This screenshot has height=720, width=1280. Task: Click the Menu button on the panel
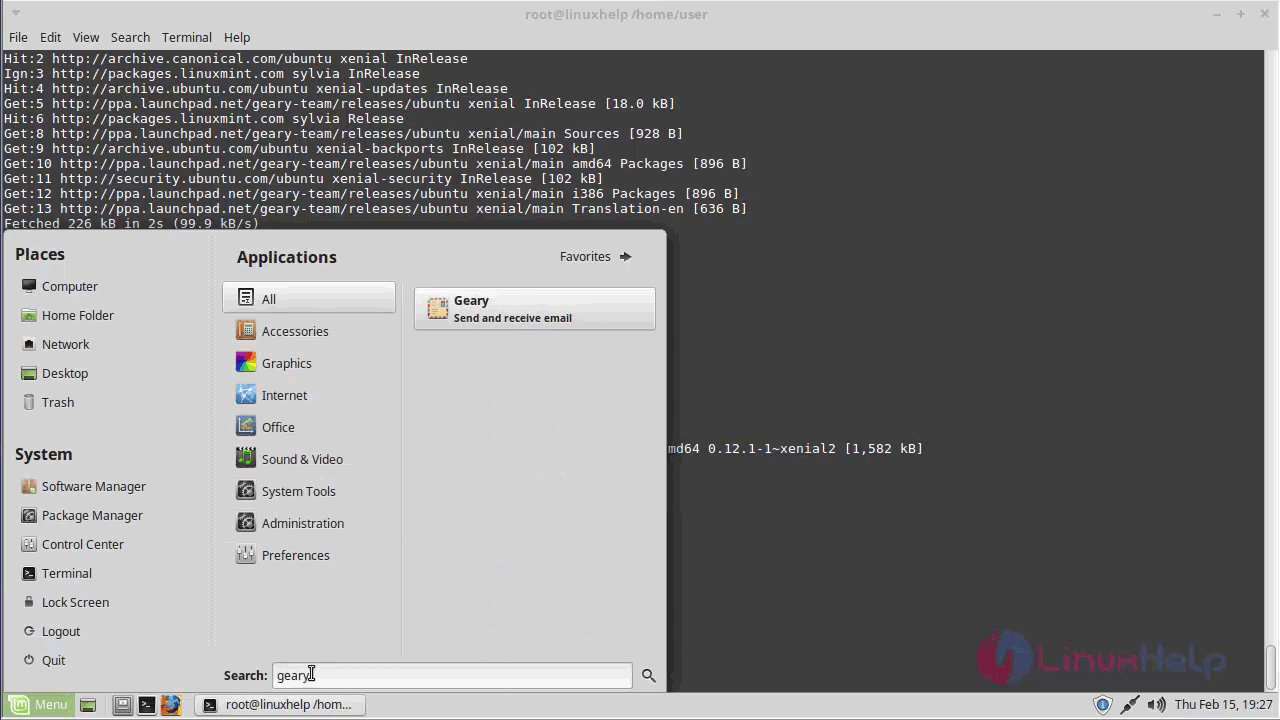(x=38, y=705)
